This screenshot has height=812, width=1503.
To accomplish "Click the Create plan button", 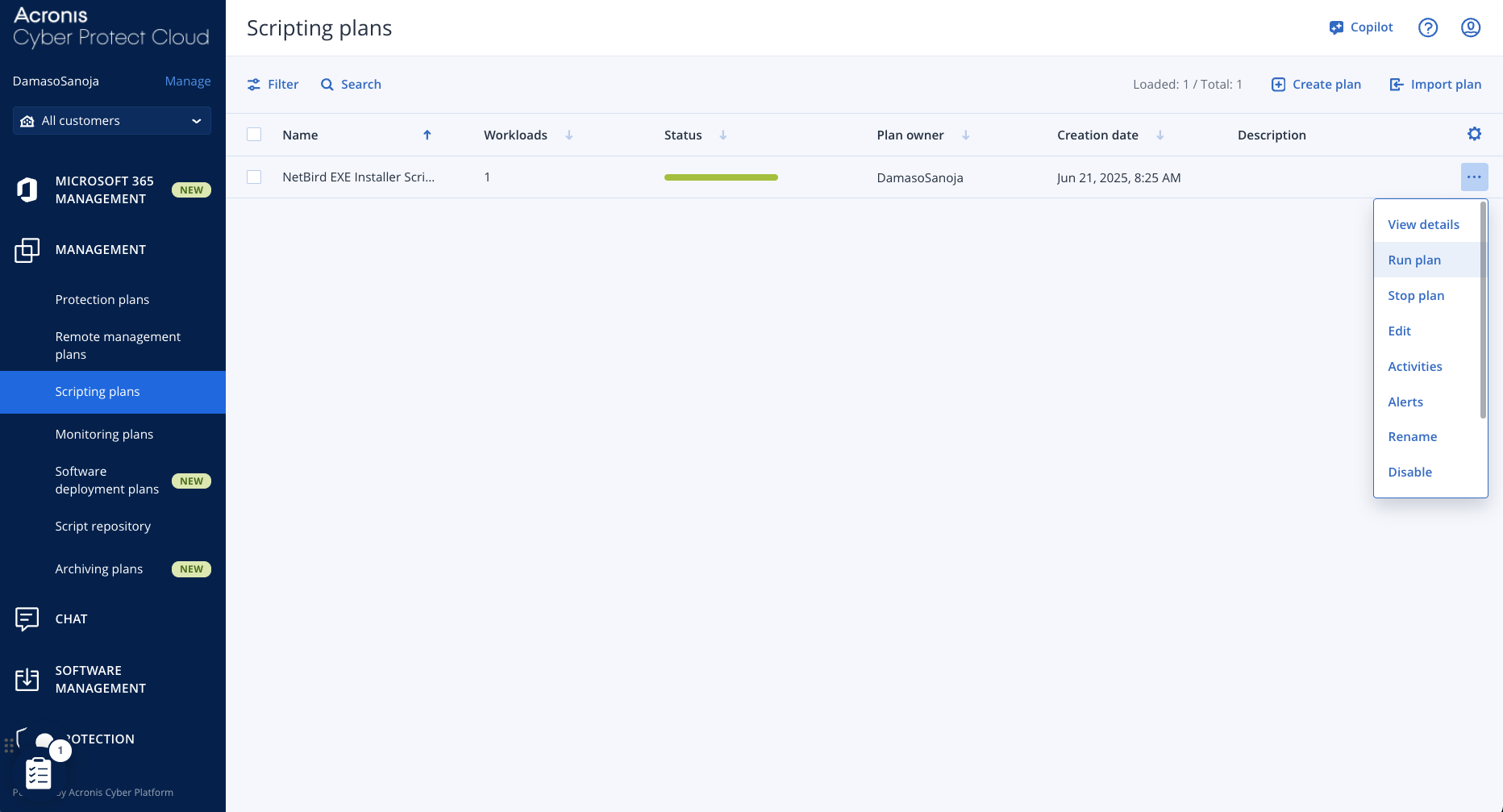I will coord(1316,84).
